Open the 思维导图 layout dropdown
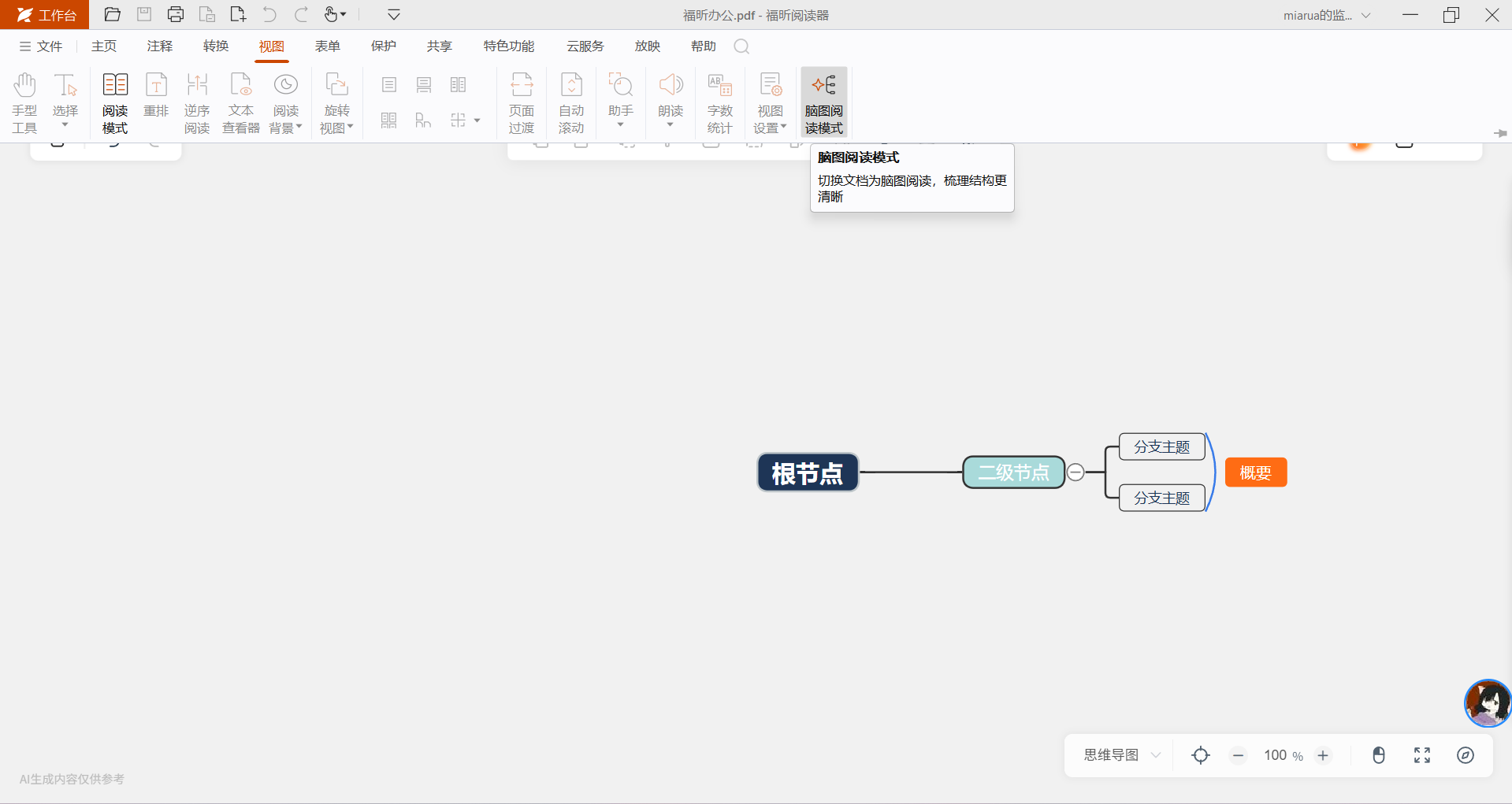Viewport: 1512px width, 804px height. click(x=1122, y=755)
